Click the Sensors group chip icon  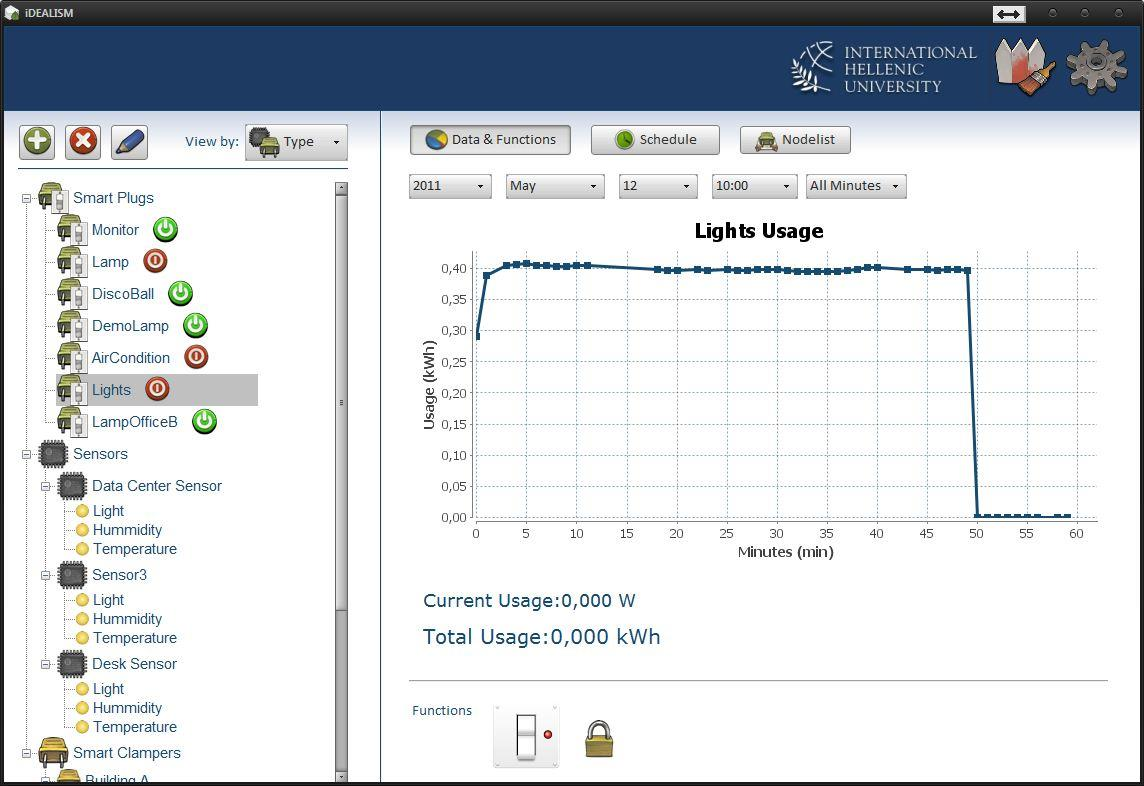pos(53,454)
